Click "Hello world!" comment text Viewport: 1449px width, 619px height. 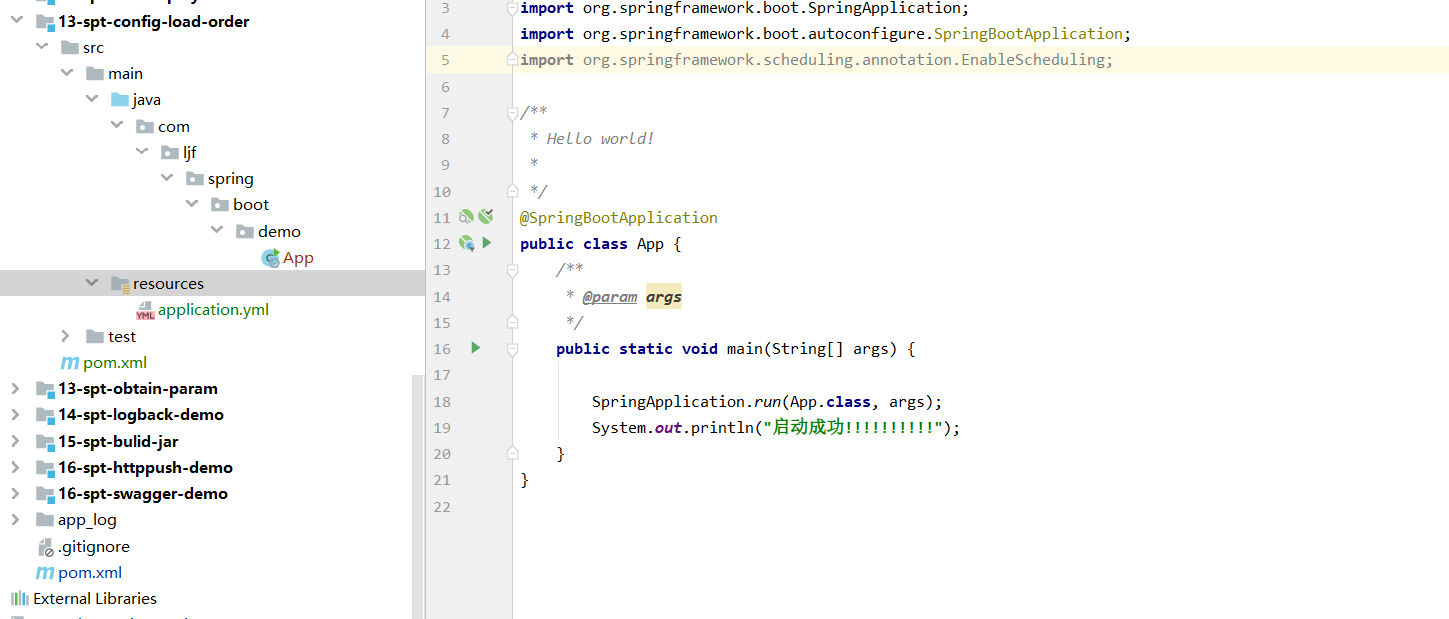click(x=600, y=139)
